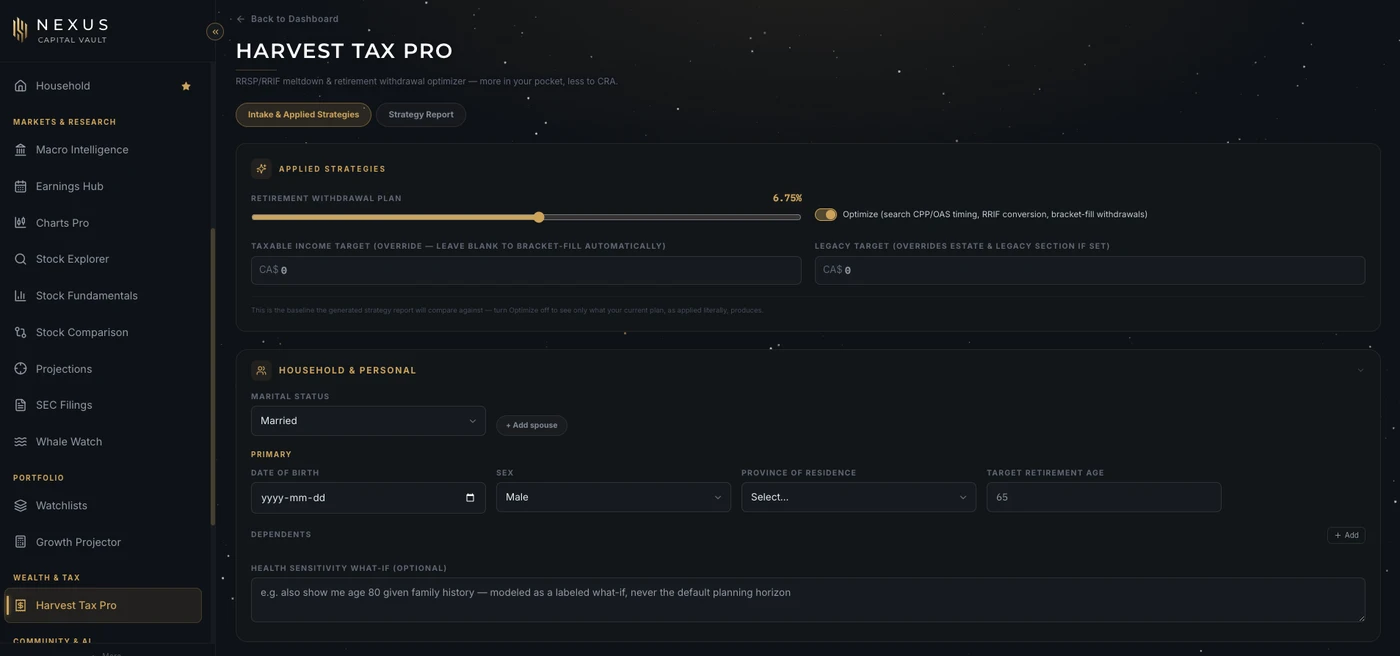Screen dimensions: 1400x656
Task: Click the Charts Pro chart icon
Action: (20, 223)
